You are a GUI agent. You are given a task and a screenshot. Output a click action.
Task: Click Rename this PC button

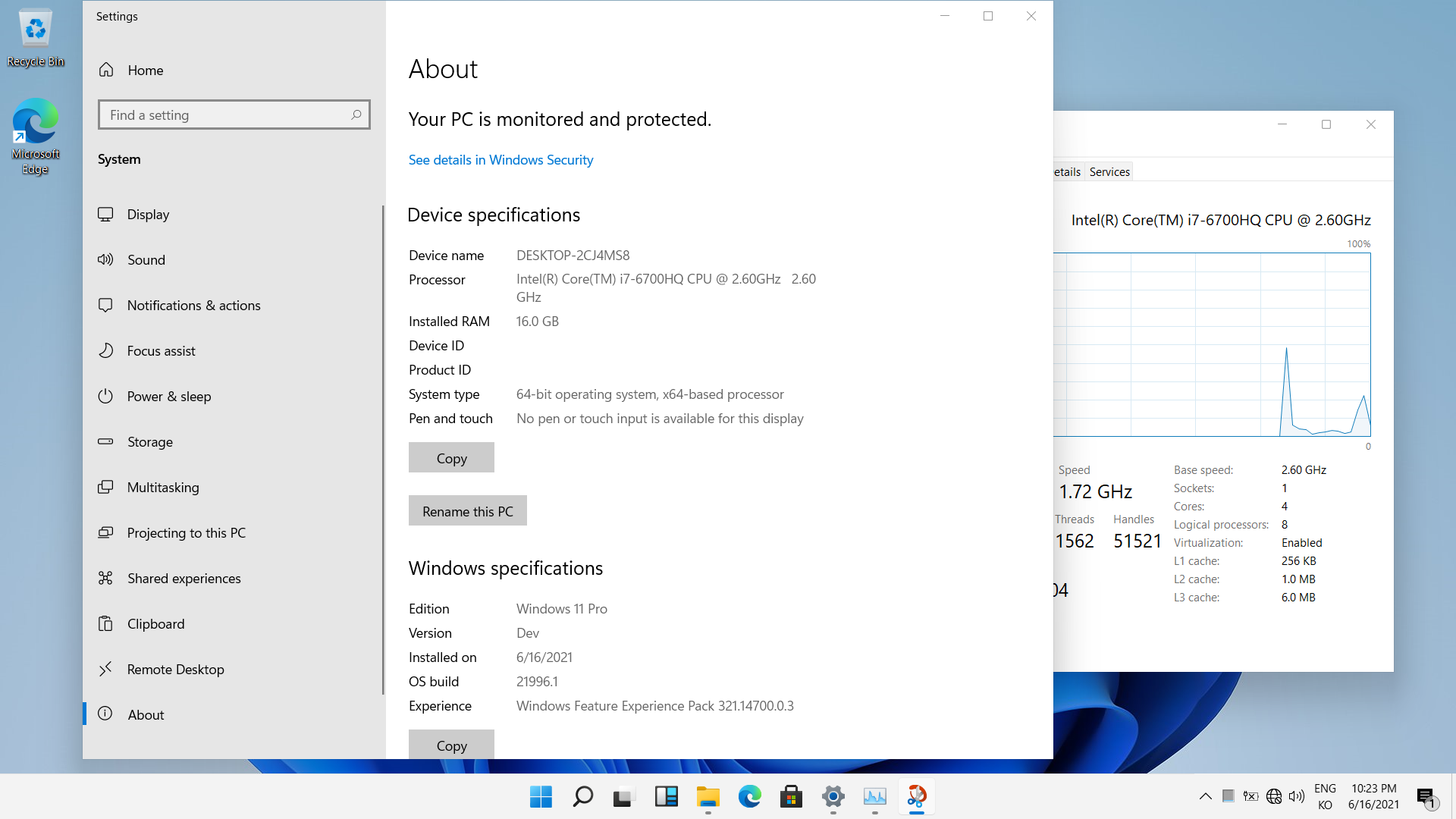pos(468,511)
